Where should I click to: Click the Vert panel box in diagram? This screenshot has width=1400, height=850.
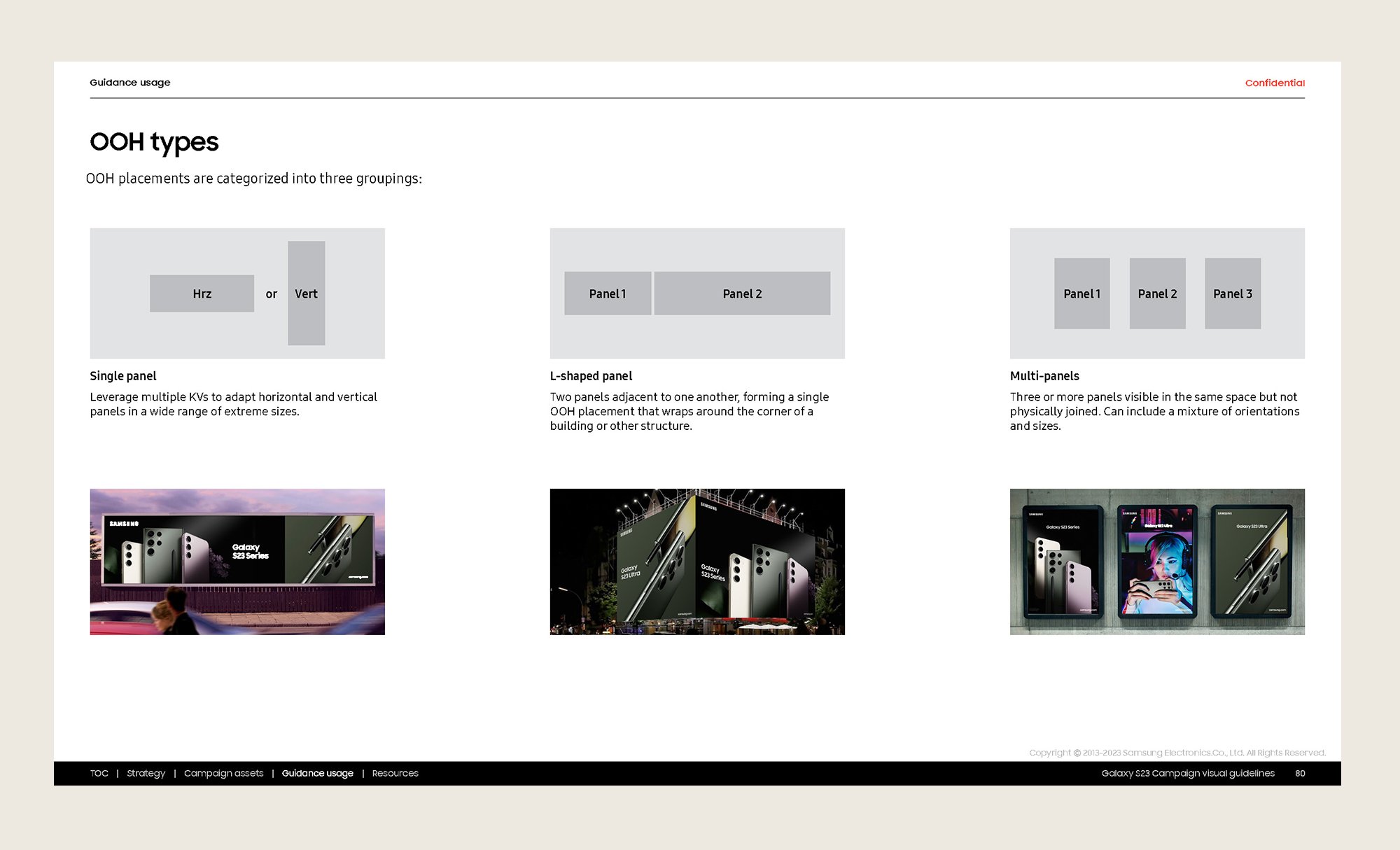pyautogui.click(x=306, y=293)
